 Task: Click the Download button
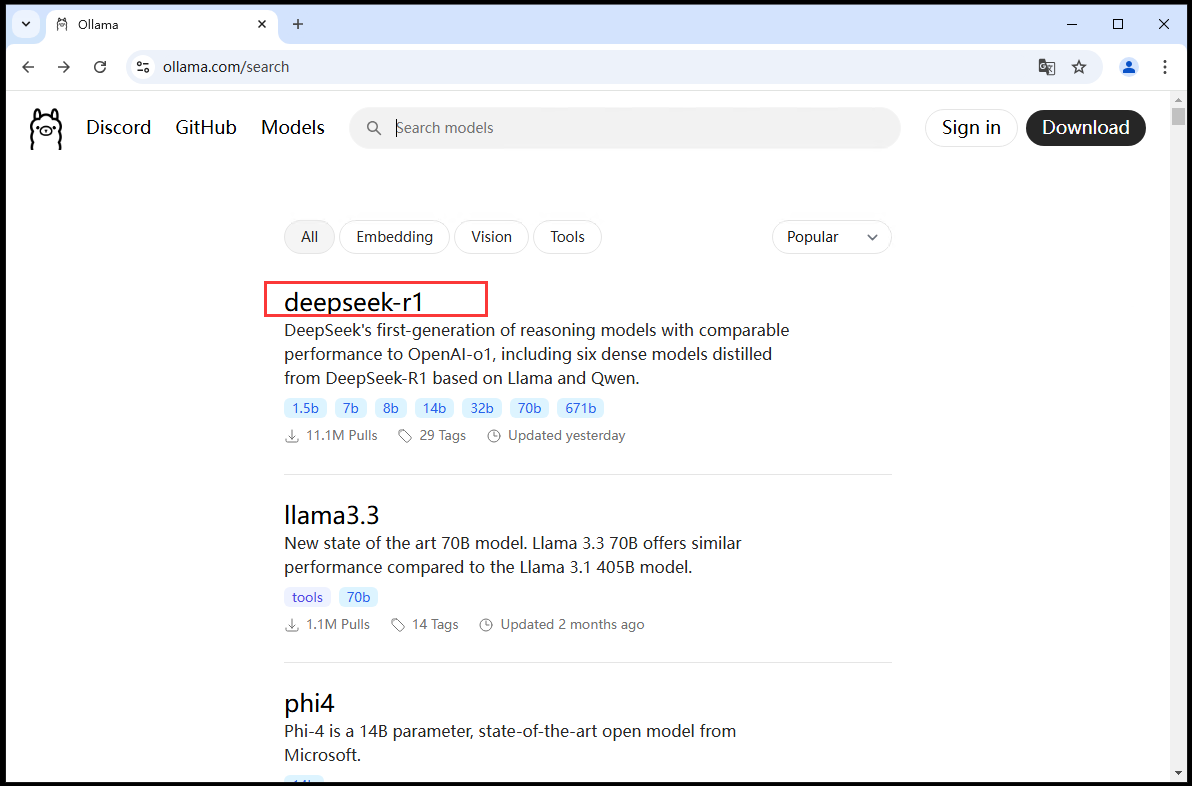pyautogui.click(x=1086, y=128)
